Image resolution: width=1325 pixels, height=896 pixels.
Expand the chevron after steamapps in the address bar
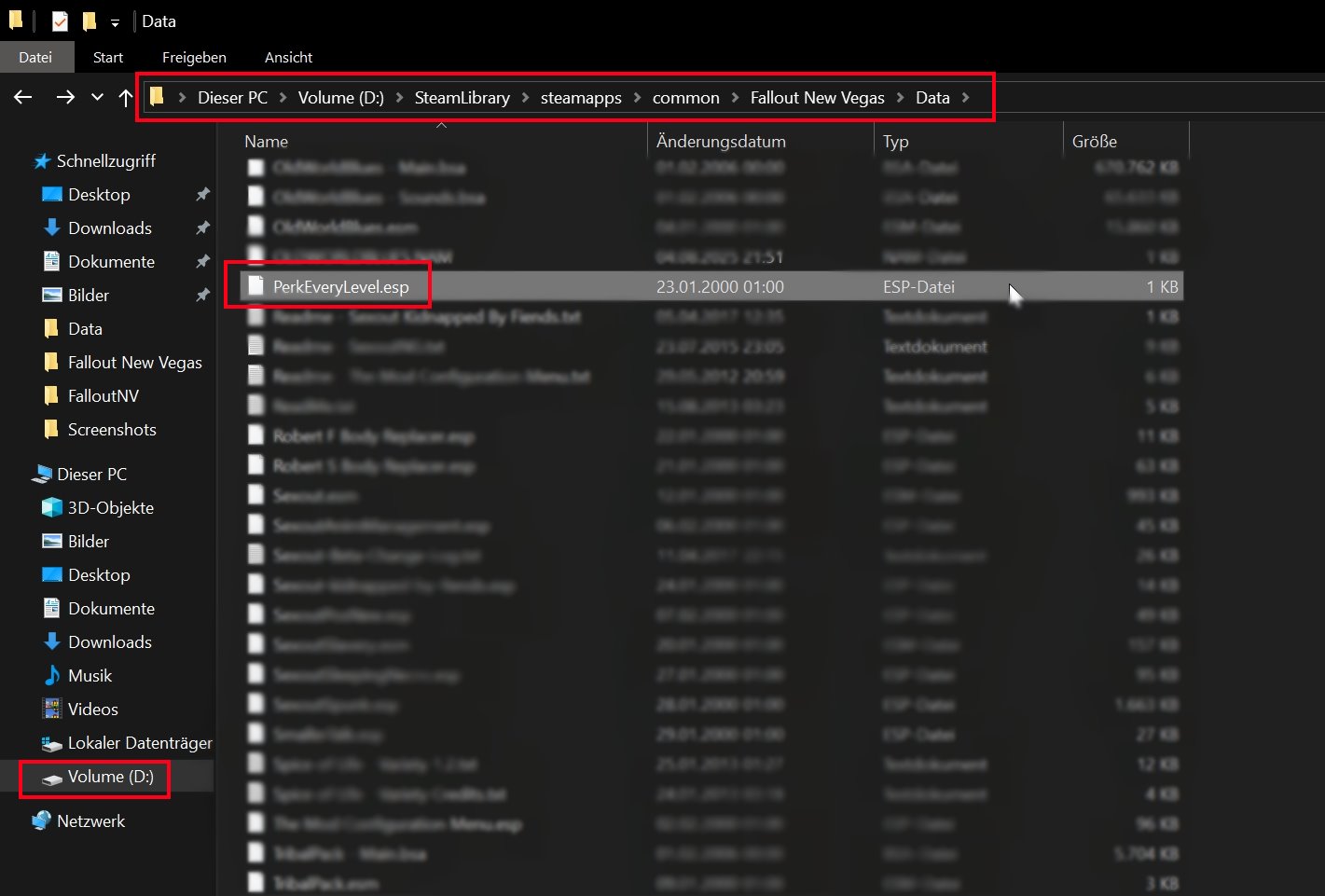pyautogui.click(x=637, y=98)
